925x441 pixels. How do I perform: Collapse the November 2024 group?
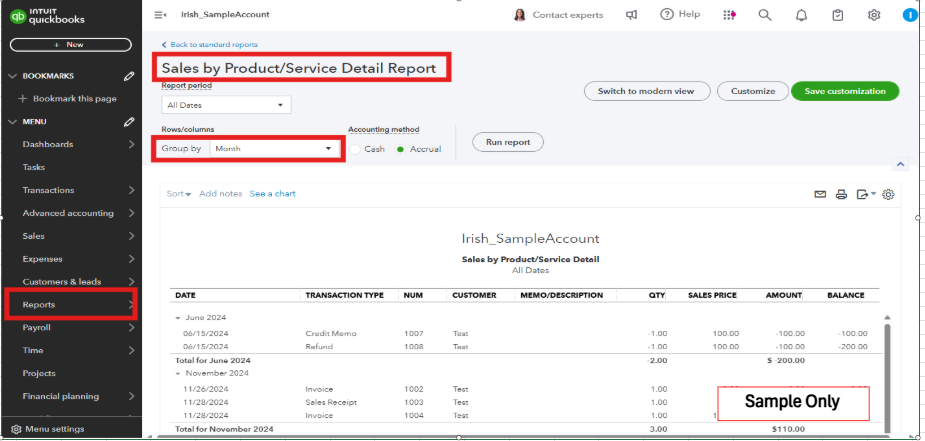[178, 373]
